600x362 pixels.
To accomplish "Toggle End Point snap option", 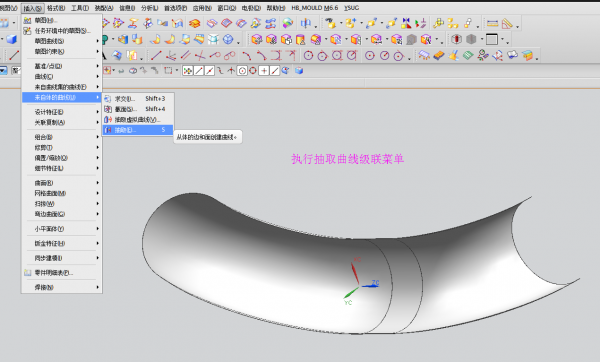I will point(199,71).
